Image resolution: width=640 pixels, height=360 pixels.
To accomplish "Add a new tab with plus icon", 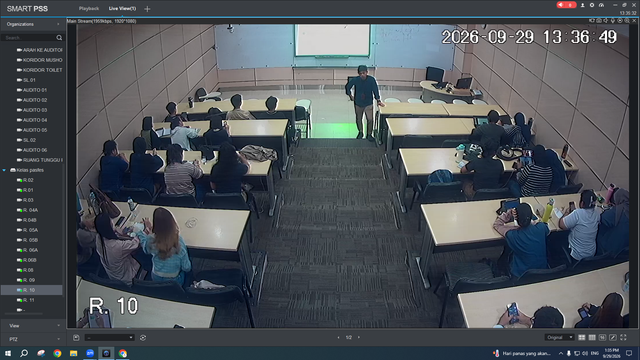I will pyautogui.click(x=147, y=9).
